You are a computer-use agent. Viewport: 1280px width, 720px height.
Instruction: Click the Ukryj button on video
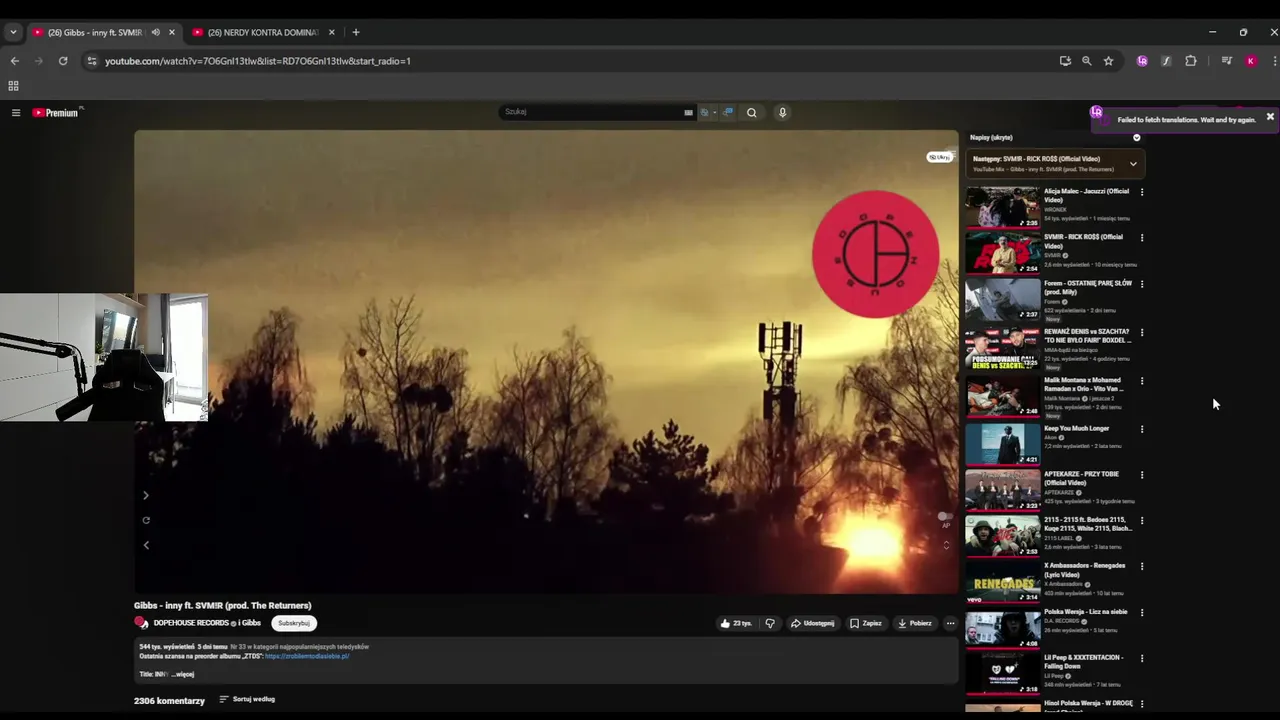tap(939, 157)
